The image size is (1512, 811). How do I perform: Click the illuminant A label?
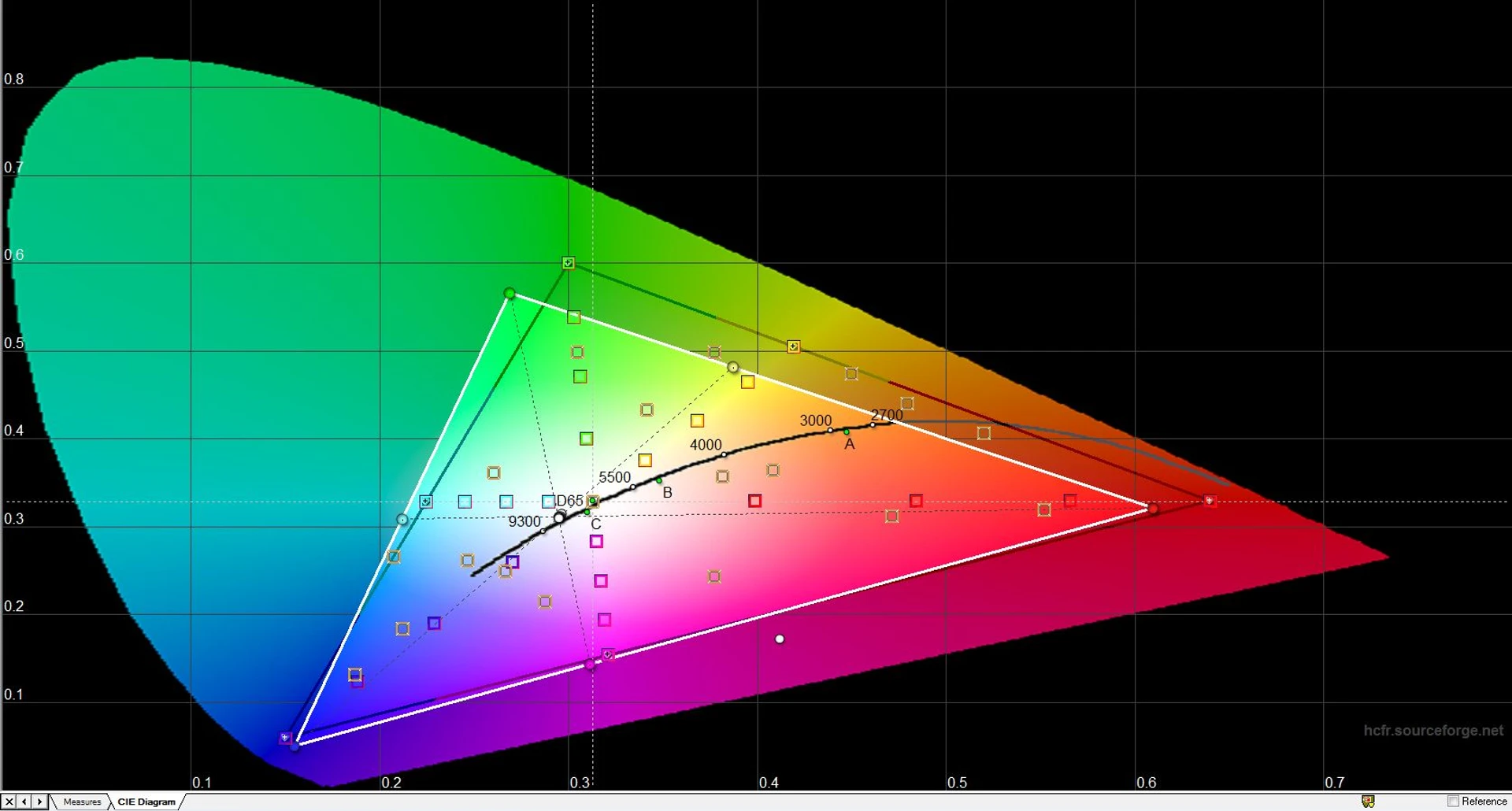850,444
